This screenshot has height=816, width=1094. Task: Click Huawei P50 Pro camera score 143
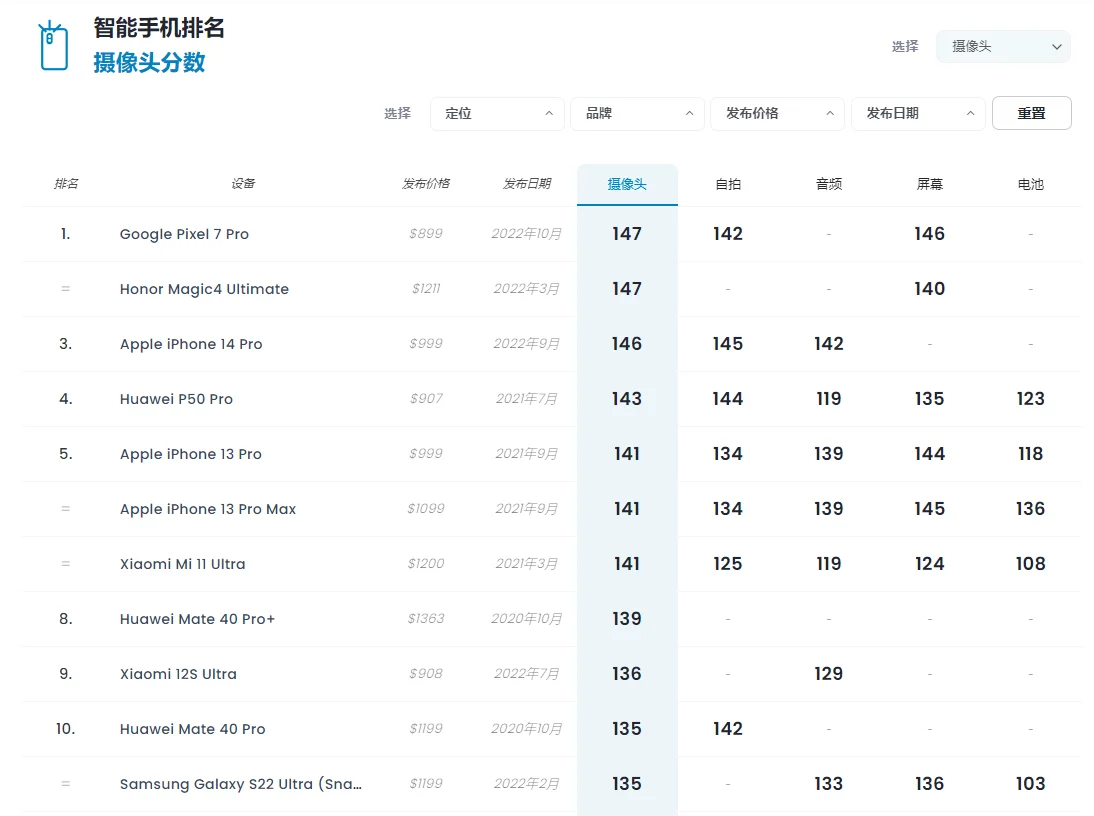click(x=627, y=399)
